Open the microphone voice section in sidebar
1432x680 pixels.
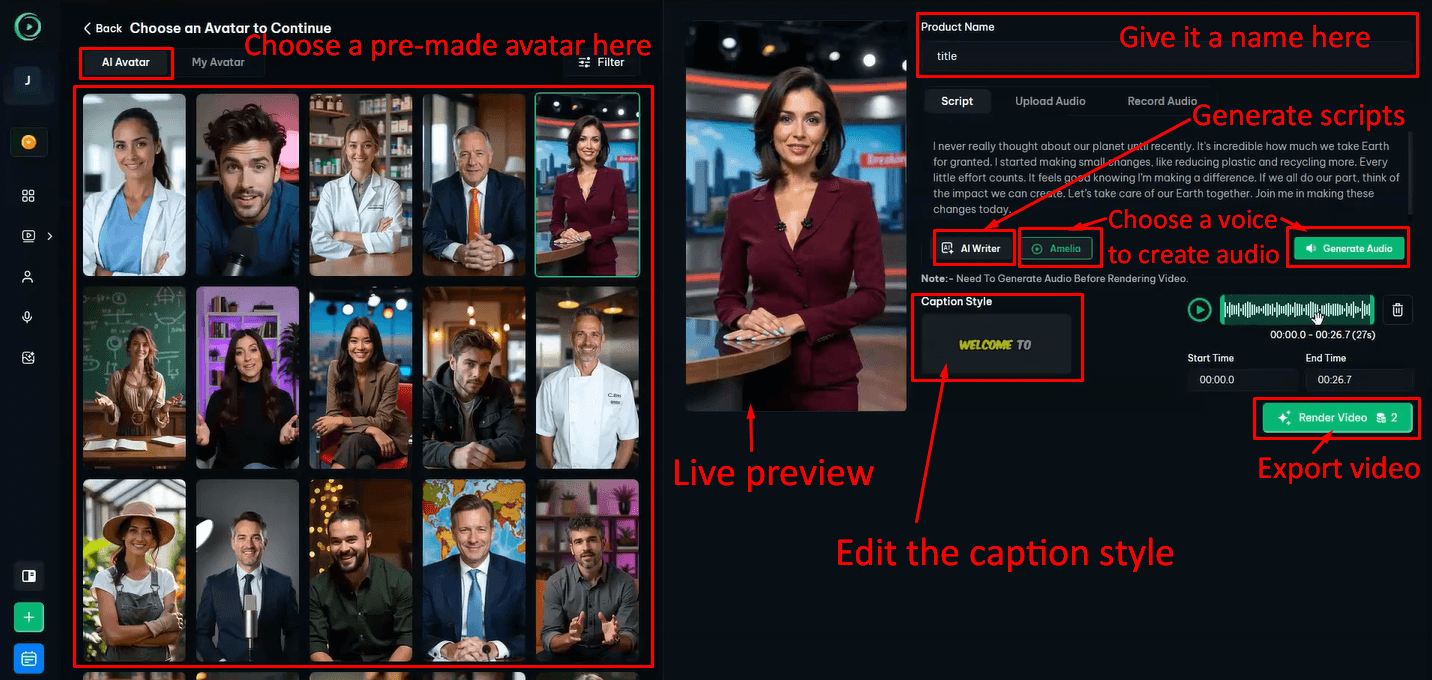(x=28, y=317)
